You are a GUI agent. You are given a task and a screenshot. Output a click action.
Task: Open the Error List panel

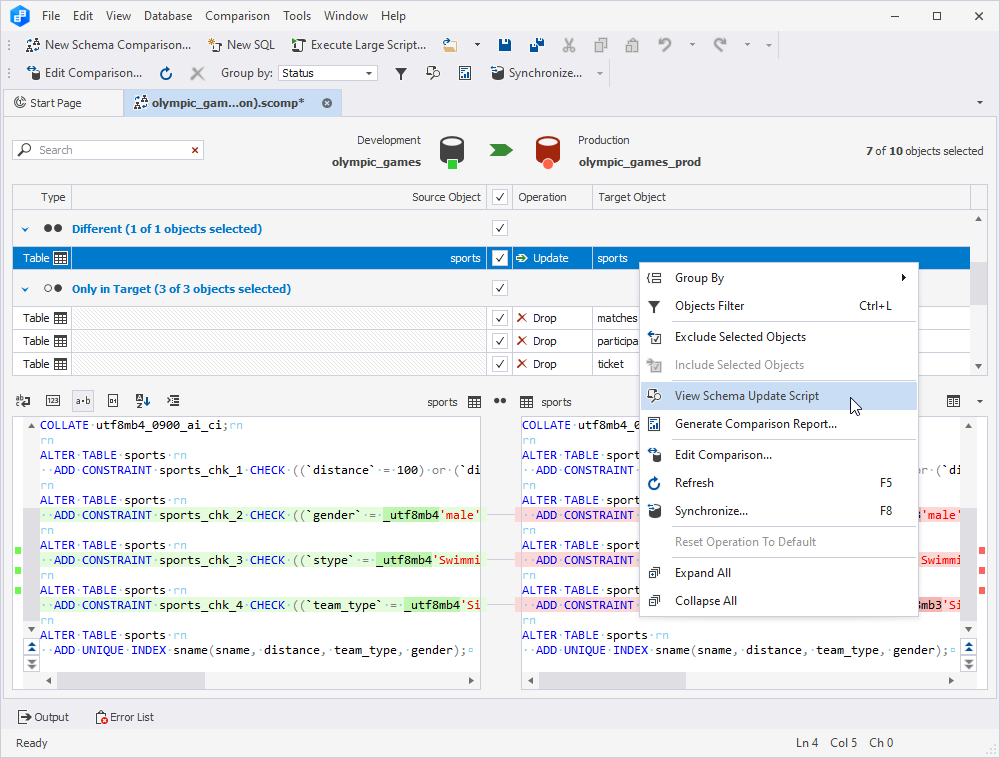(x=124, y=717)
